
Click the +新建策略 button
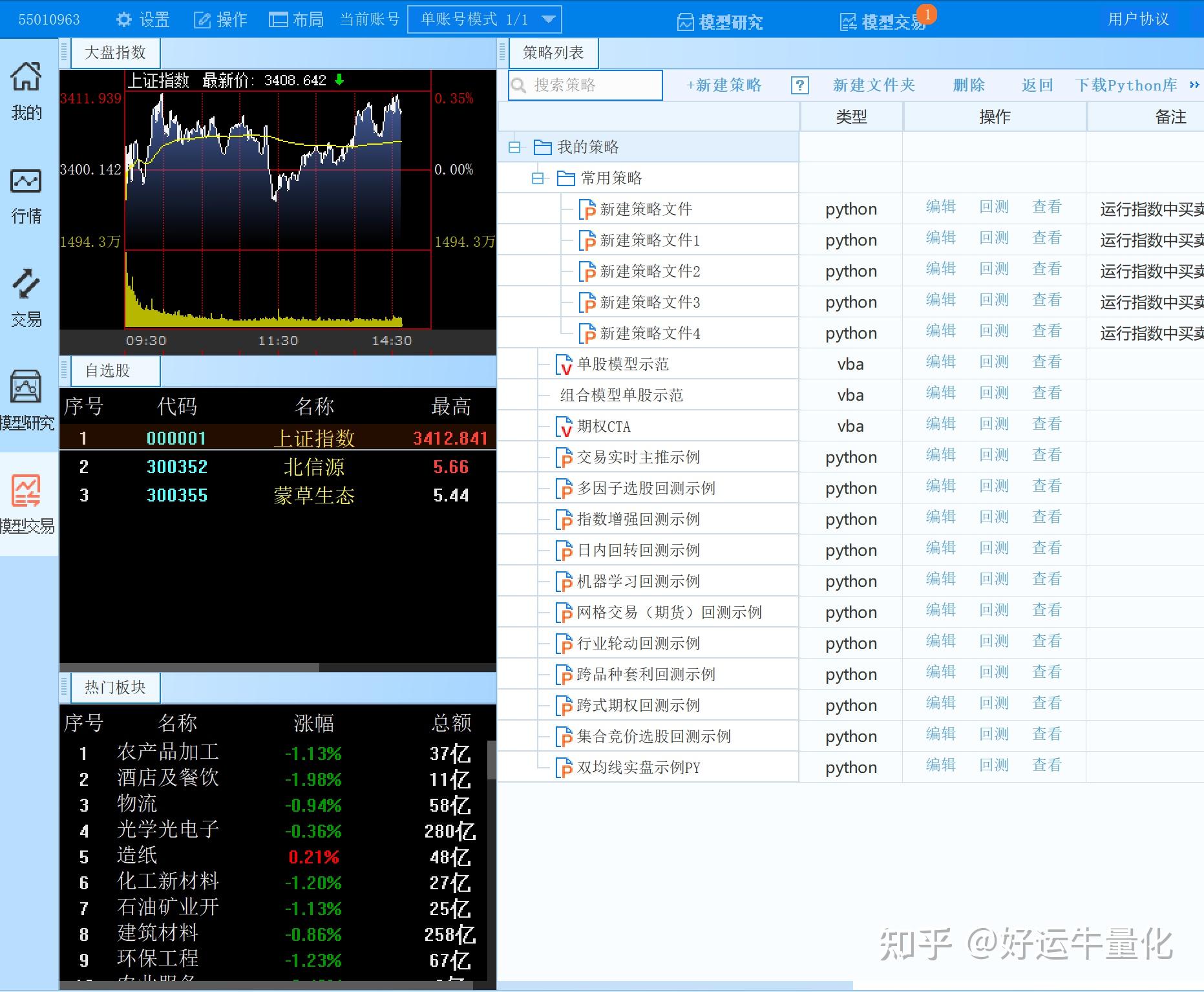coord(724,85)
